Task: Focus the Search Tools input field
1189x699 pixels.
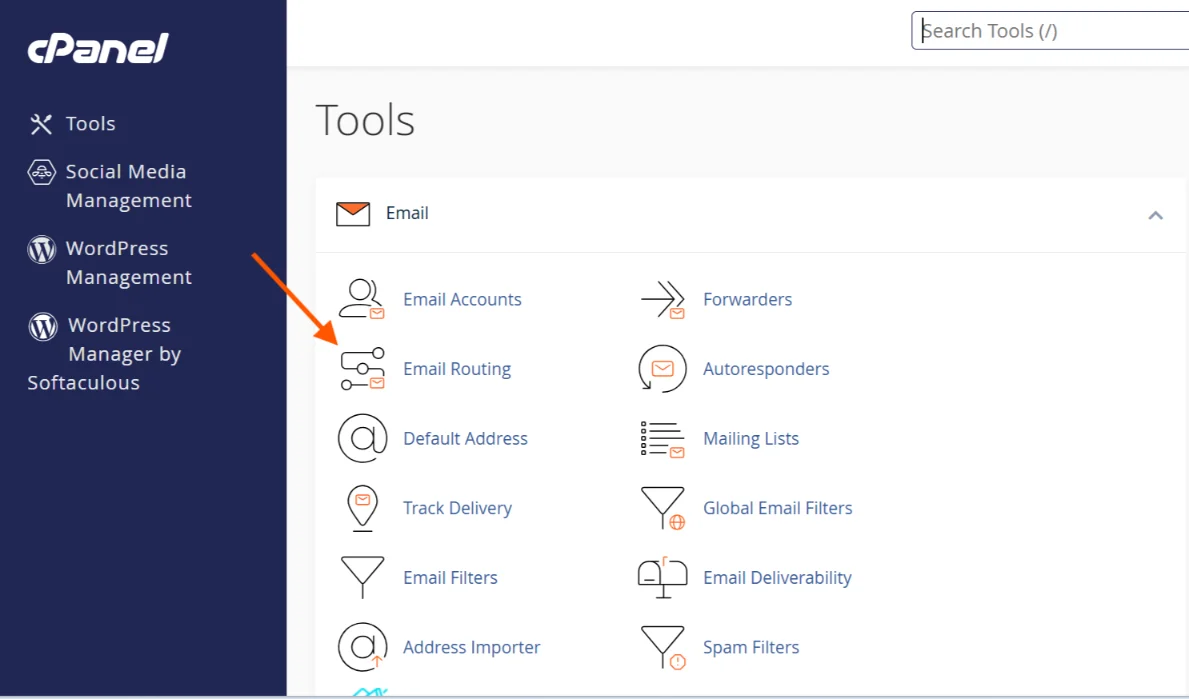Action: (1050, 31)
